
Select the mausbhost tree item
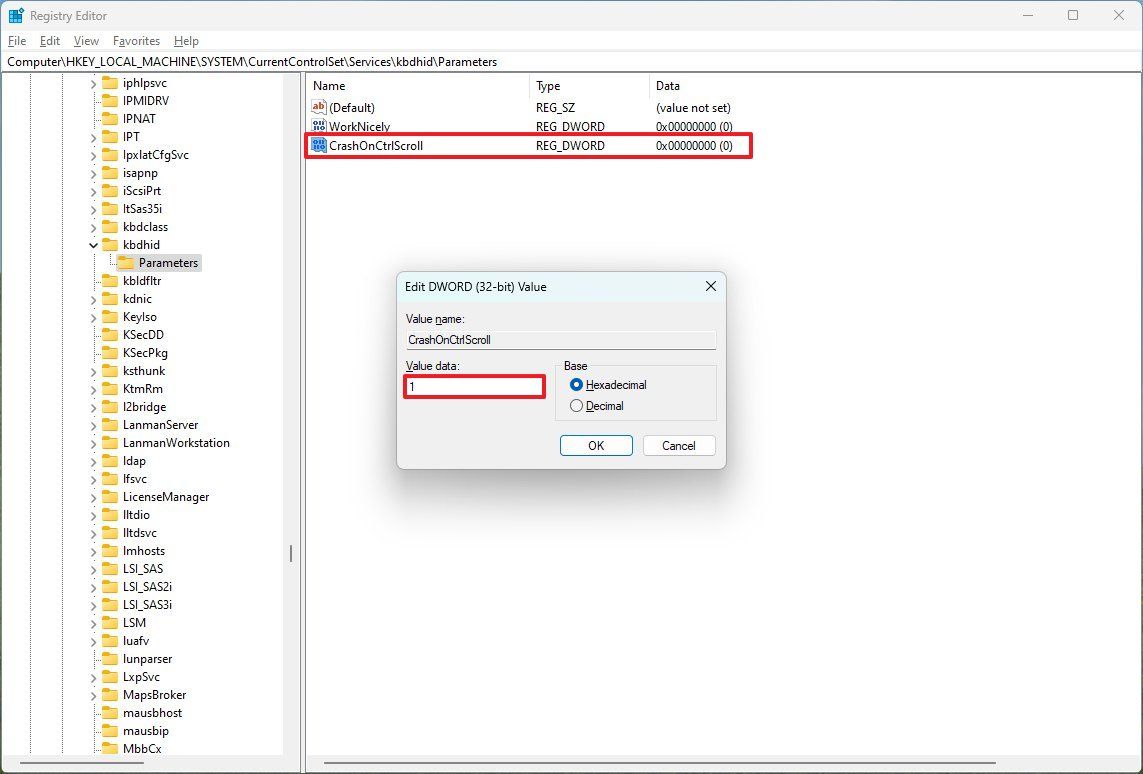point(152,713)
